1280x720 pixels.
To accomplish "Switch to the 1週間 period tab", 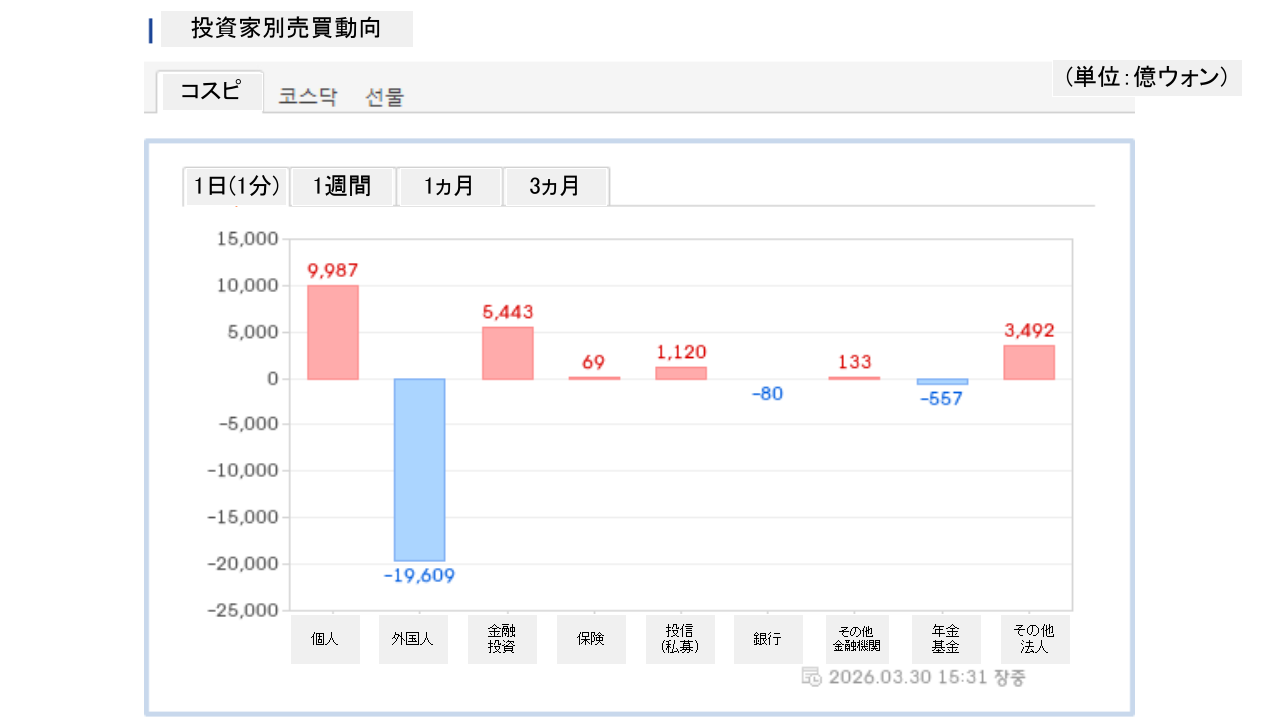I will [342, 186].
